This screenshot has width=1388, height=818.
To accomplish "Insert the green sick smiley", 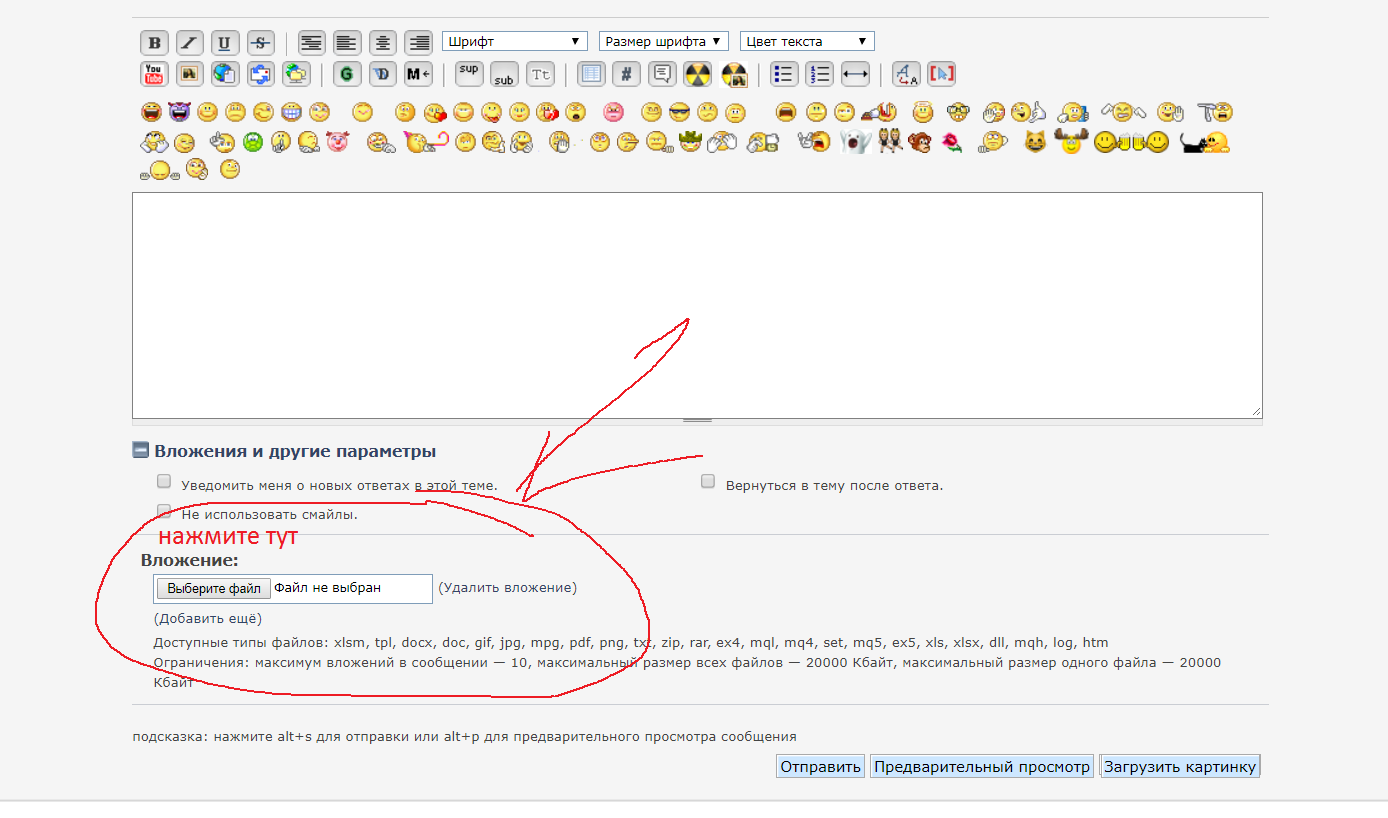I will pos(252,143).
